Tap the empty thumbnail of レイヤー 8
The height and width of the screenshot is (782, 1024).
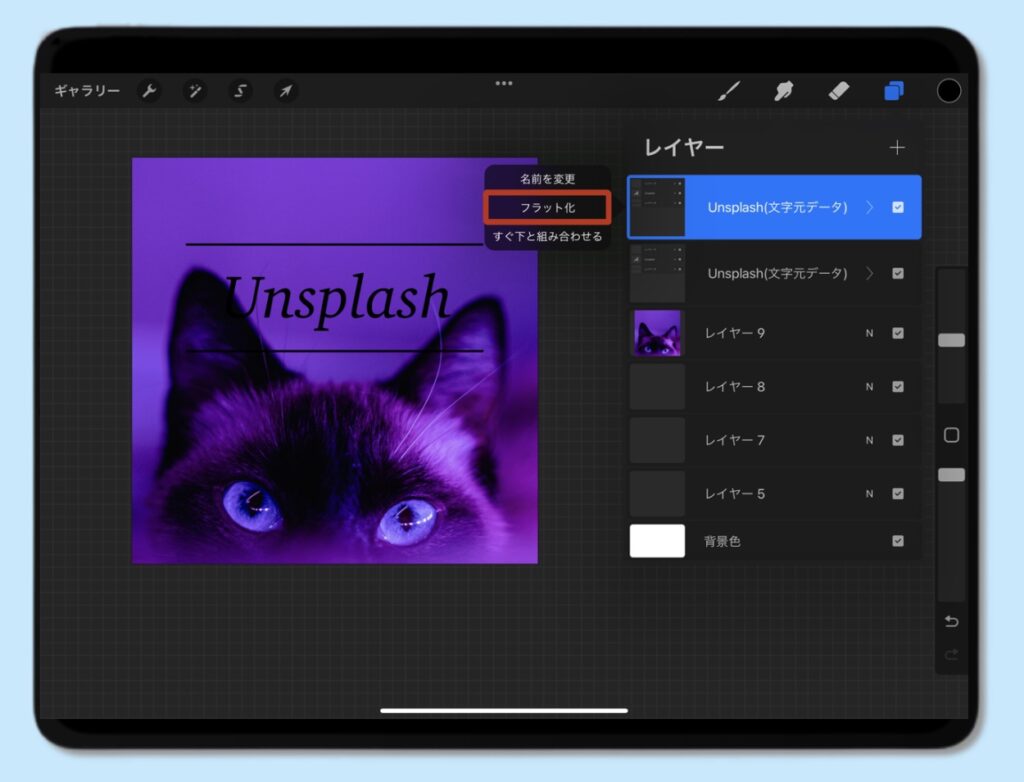tap(657, 387)
